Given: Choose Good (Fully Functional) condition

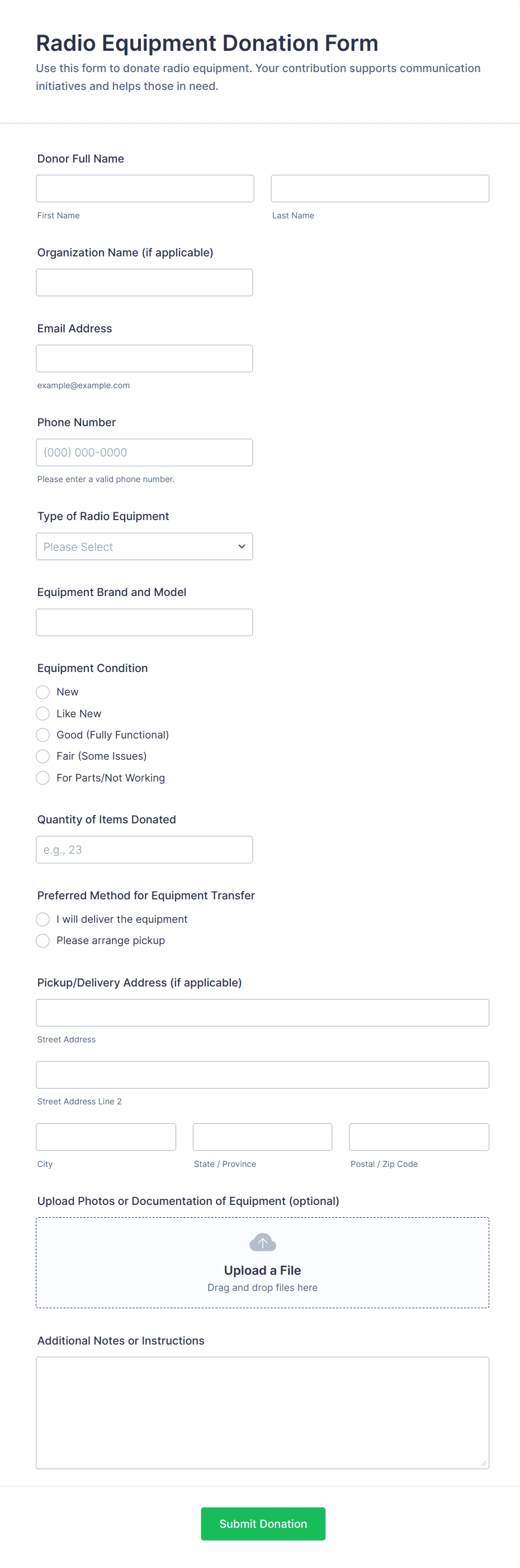Looking at the screenshot, I should [42, 735].
